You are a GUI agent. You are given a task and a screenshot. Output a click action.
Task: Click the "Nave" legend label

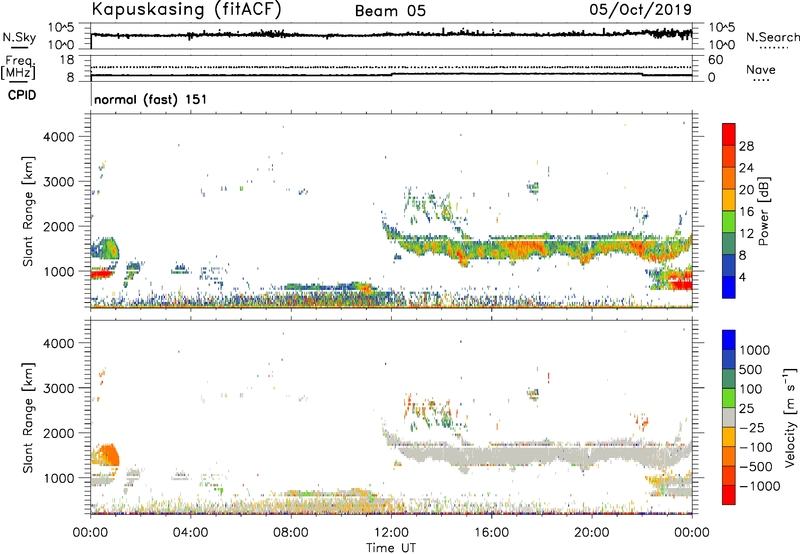761,69
